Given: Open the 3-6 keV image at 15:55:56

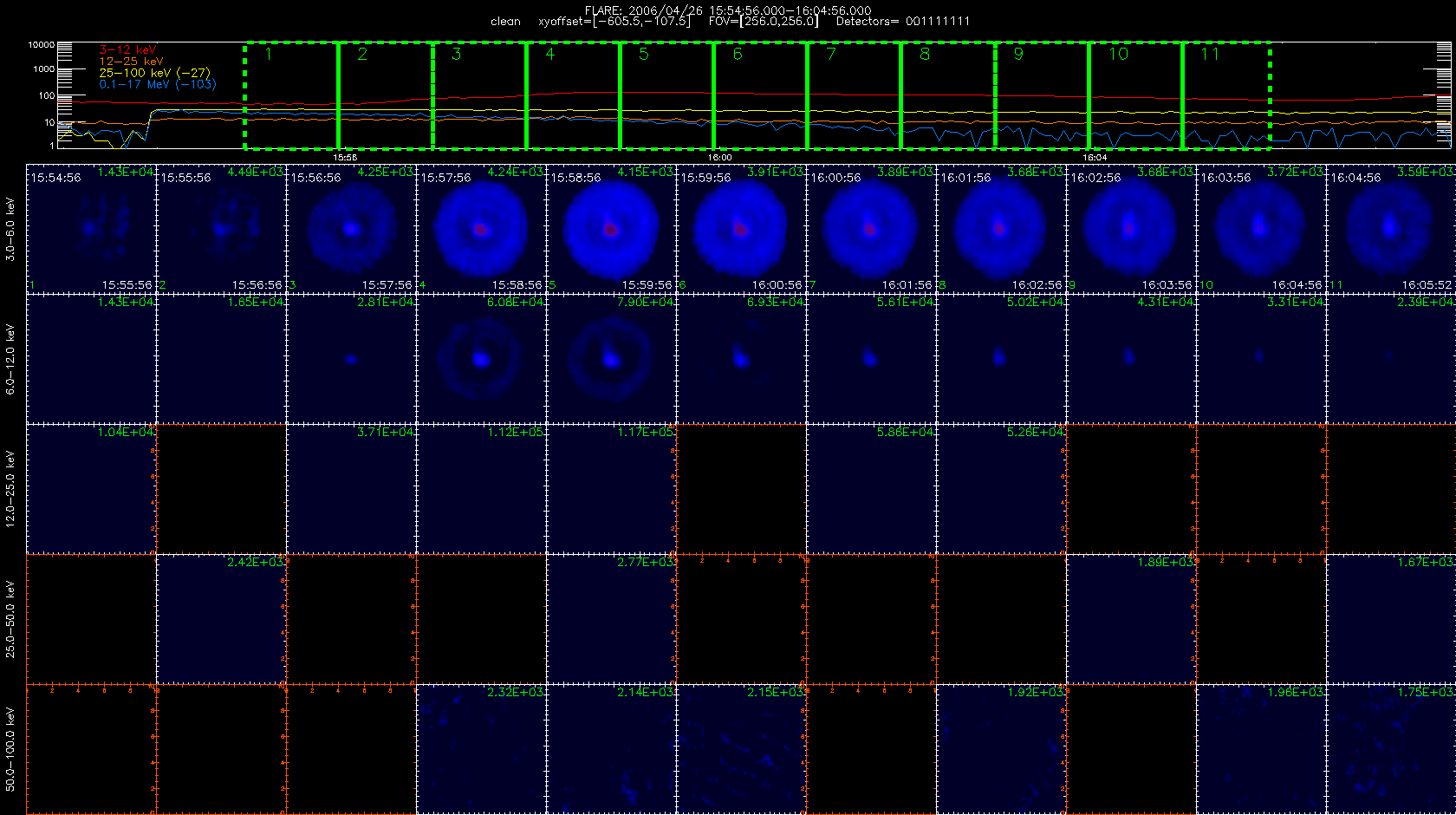Looking at the screenshot, I should click(x=221, y=229).
